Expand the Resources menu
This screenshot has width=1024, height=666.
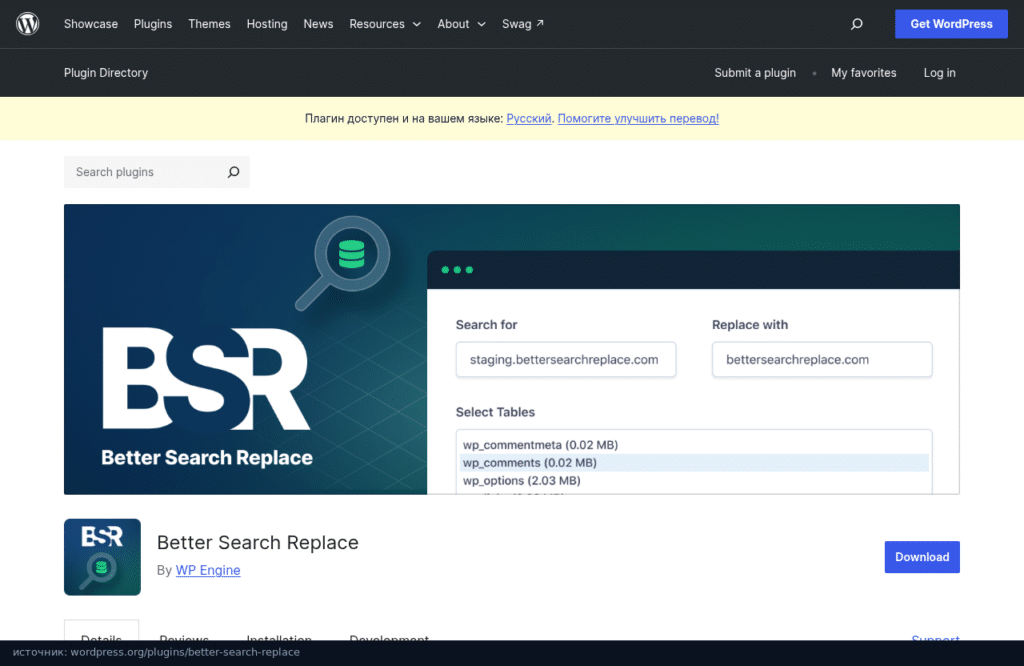click(385, 24)
